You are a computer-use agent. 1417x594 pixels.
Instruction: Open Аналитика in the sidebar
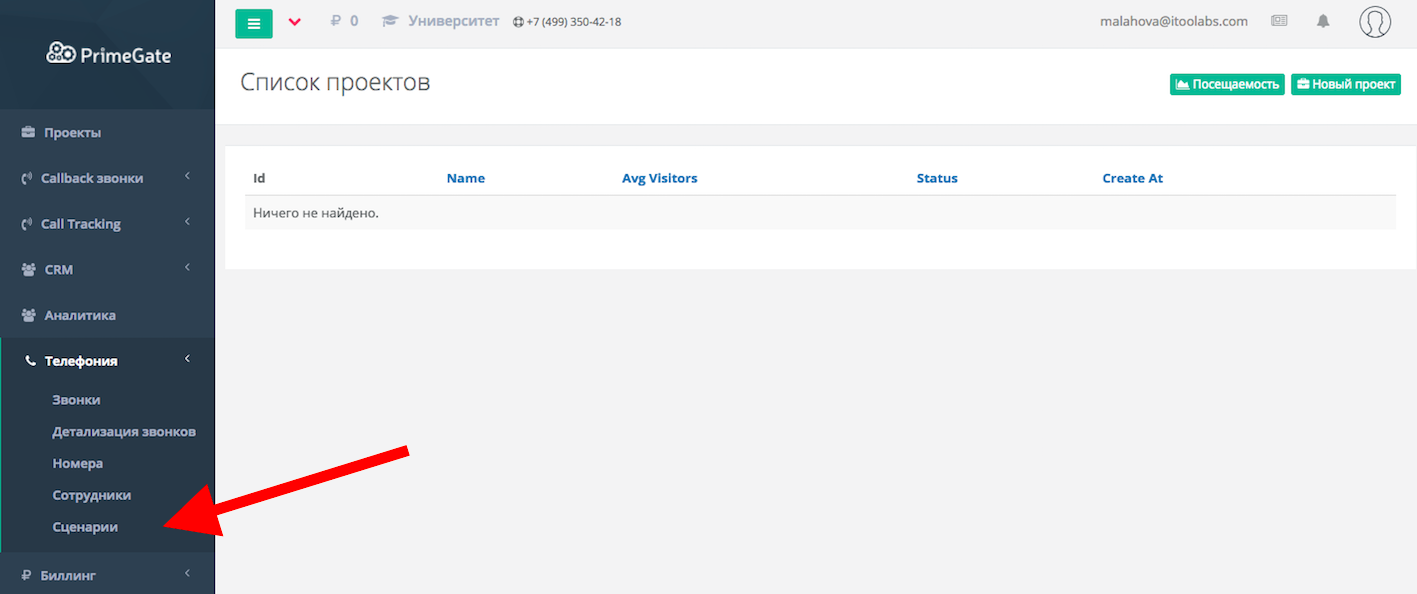click(80, 315)
